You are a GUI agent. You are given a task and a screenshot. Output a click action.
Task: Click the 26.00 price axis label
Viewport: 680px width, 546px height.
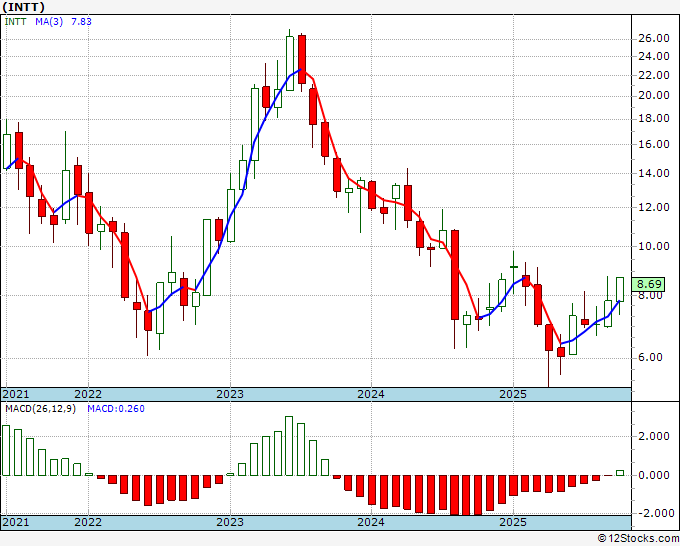(654, 38)
